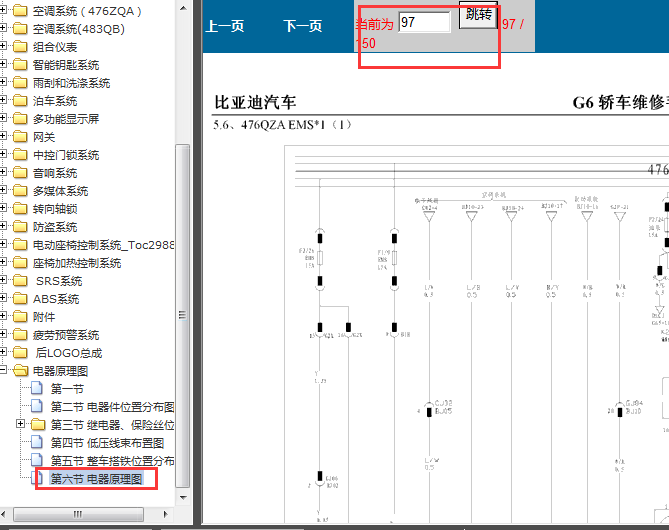Click the open folder icon of 电器原理图
Screen dimensions: 669x530
tap(20, 370)
